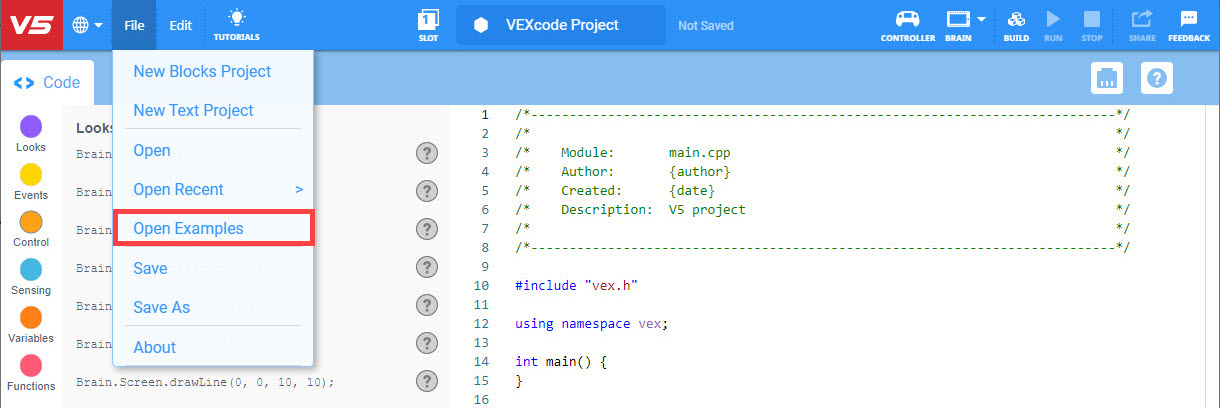Image resolution: width=1220 pixels, height=408 pixels.
Task: Switch to the Code tab
Action: pos(48,83)
